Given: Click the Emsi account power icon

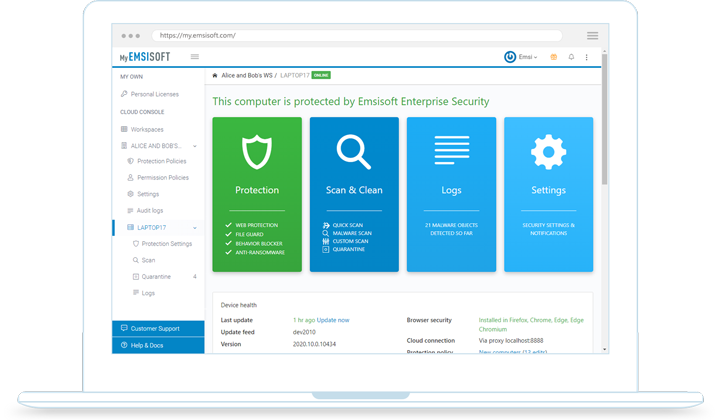Looking at the screenshot, I should [510, 57].
